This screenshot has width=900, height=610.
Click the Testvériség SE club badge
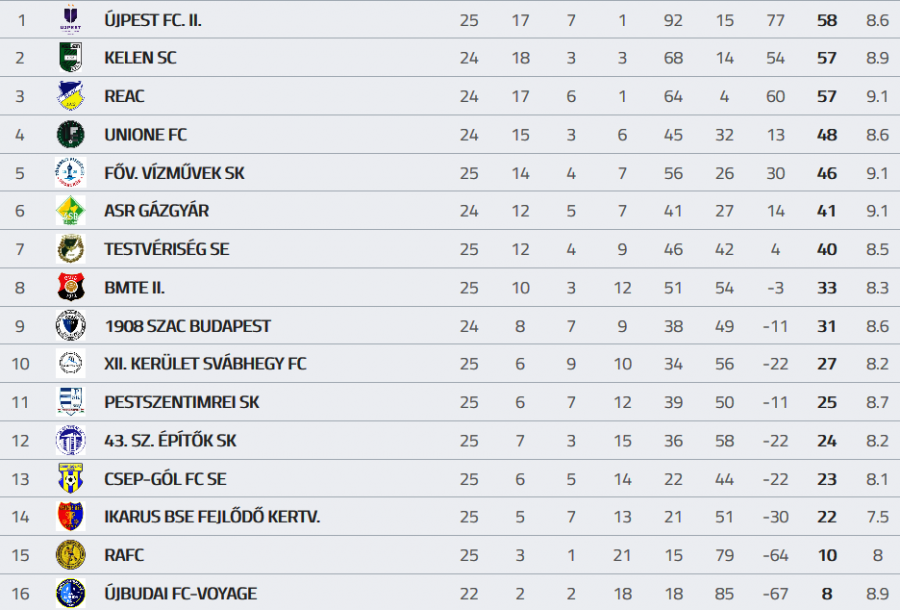pyautogui.click(x=70, y=249)
